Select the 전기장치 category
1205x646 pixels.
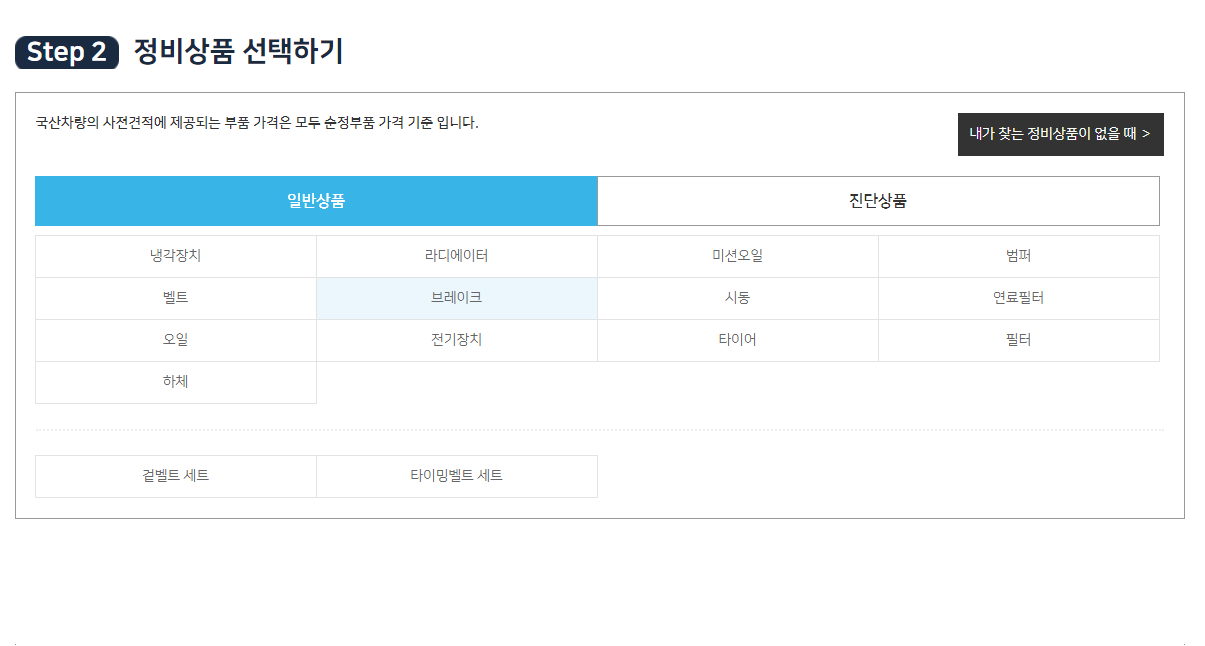[x=457, y=340]
